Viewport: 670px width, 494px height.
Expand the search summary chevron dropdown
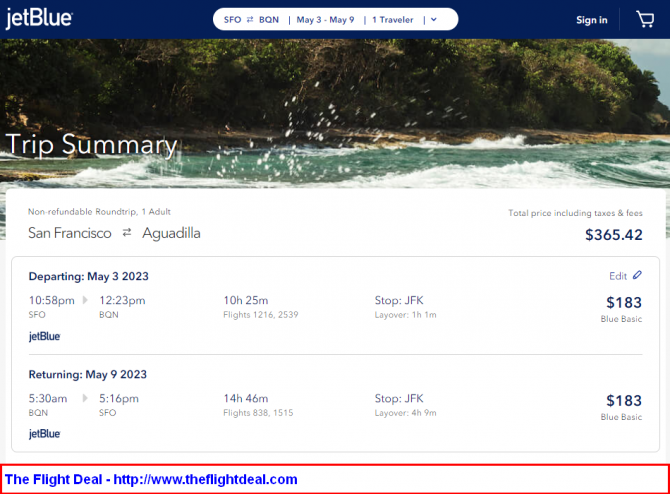pos(434,20)
